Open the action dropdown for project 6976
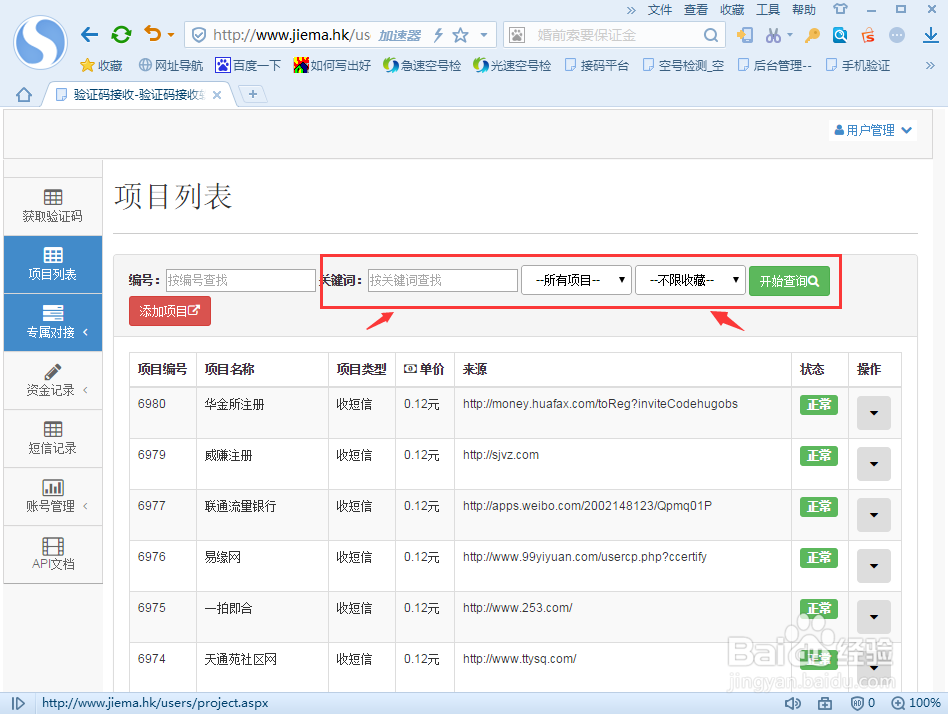 874,565
